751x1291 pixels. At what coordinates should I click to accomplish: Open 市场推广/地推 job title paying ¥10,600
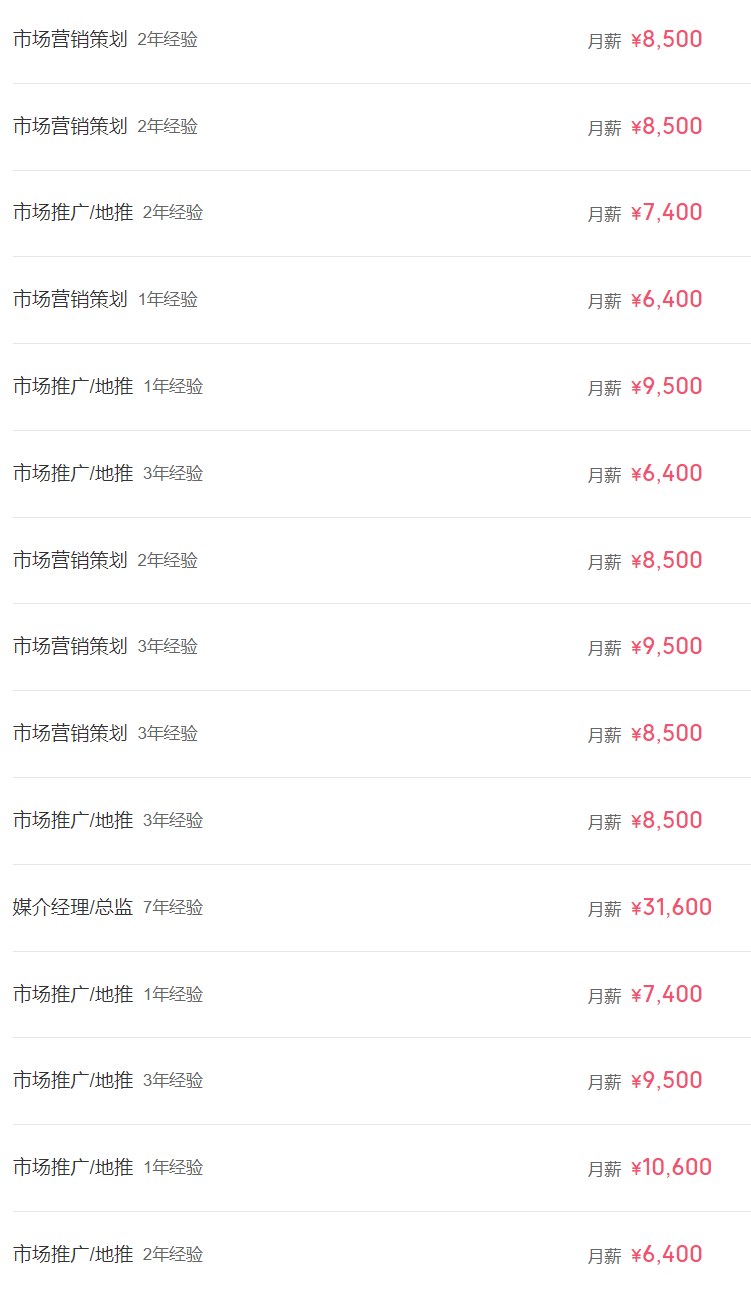coord(73,1168)
